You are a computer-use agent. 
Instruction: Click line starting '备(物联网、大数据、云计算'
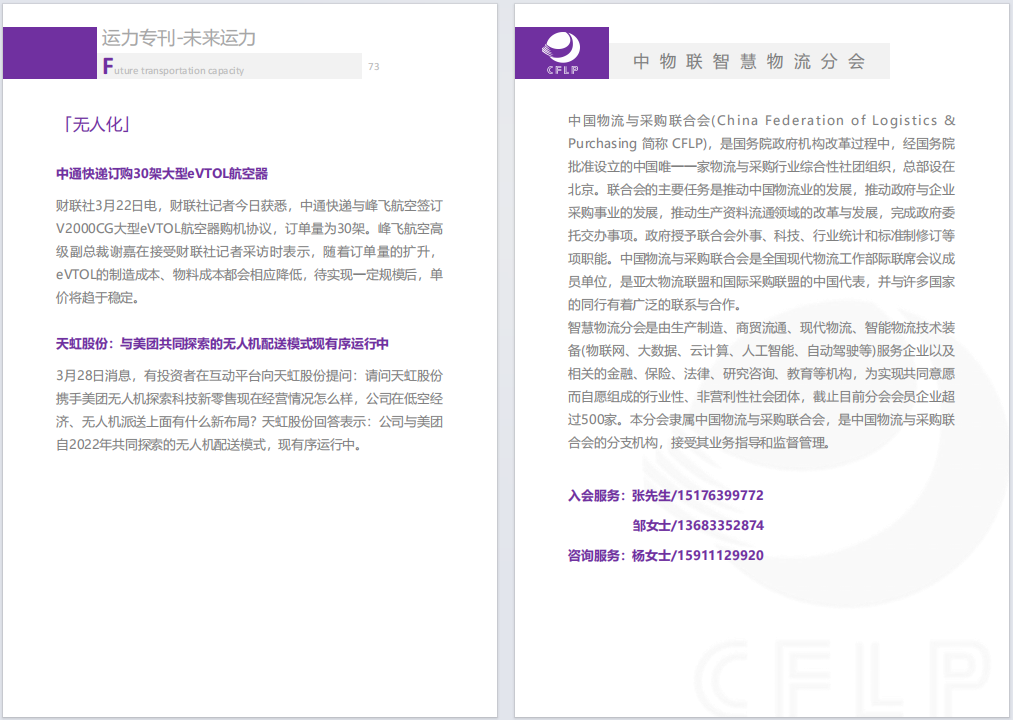(761, 350)
